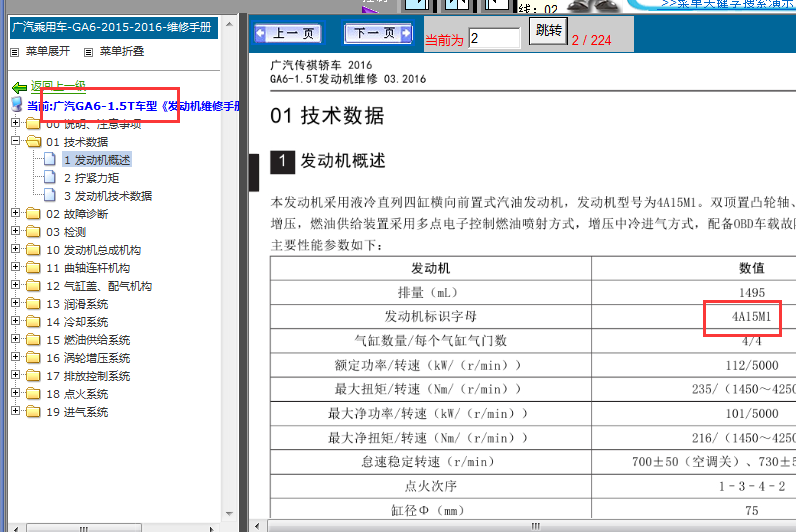This screenshot has height=532, width=796.
Task: Expand the 12 气缸盖、配气机构 folder
Action: (16, 285)
